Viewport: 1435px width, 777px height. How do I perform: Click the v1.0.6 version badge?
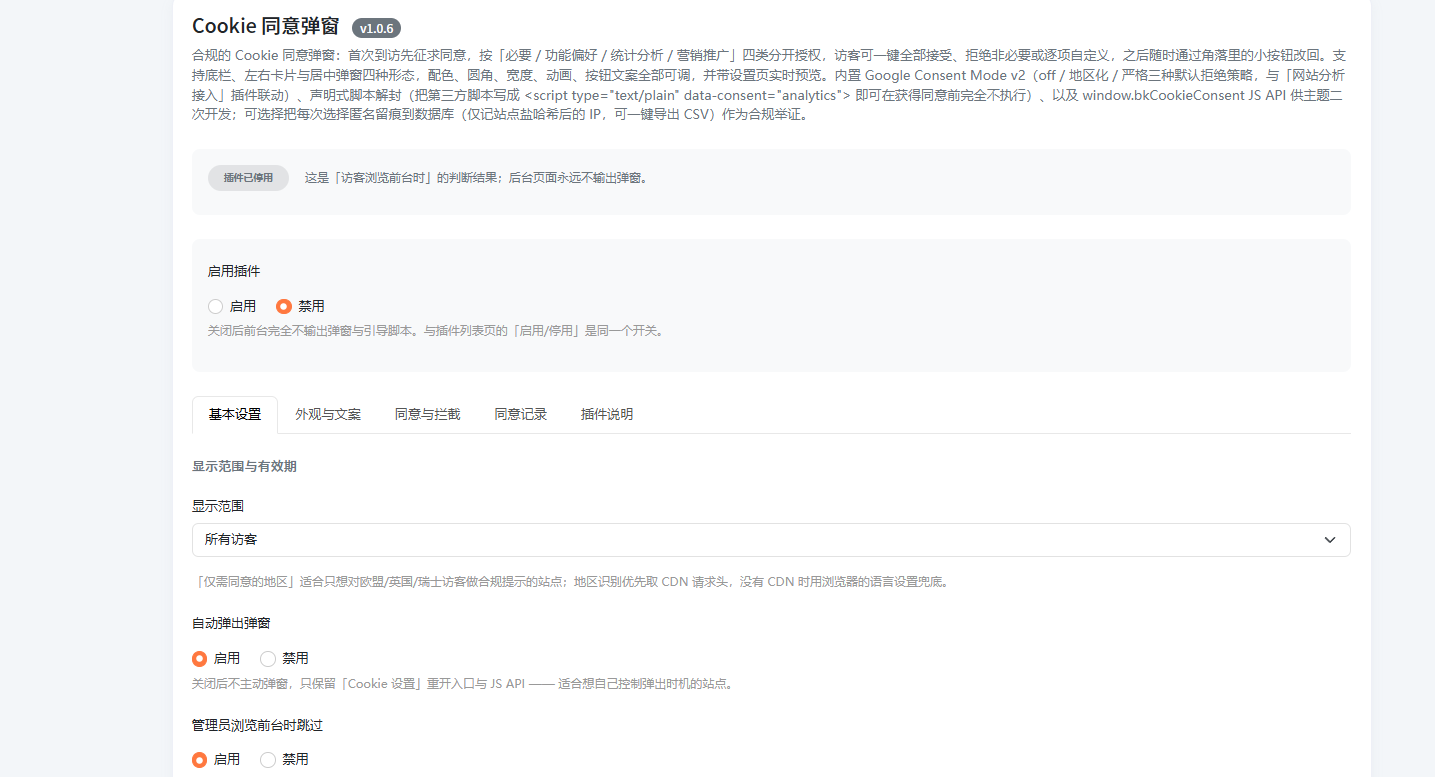point(376,28)
